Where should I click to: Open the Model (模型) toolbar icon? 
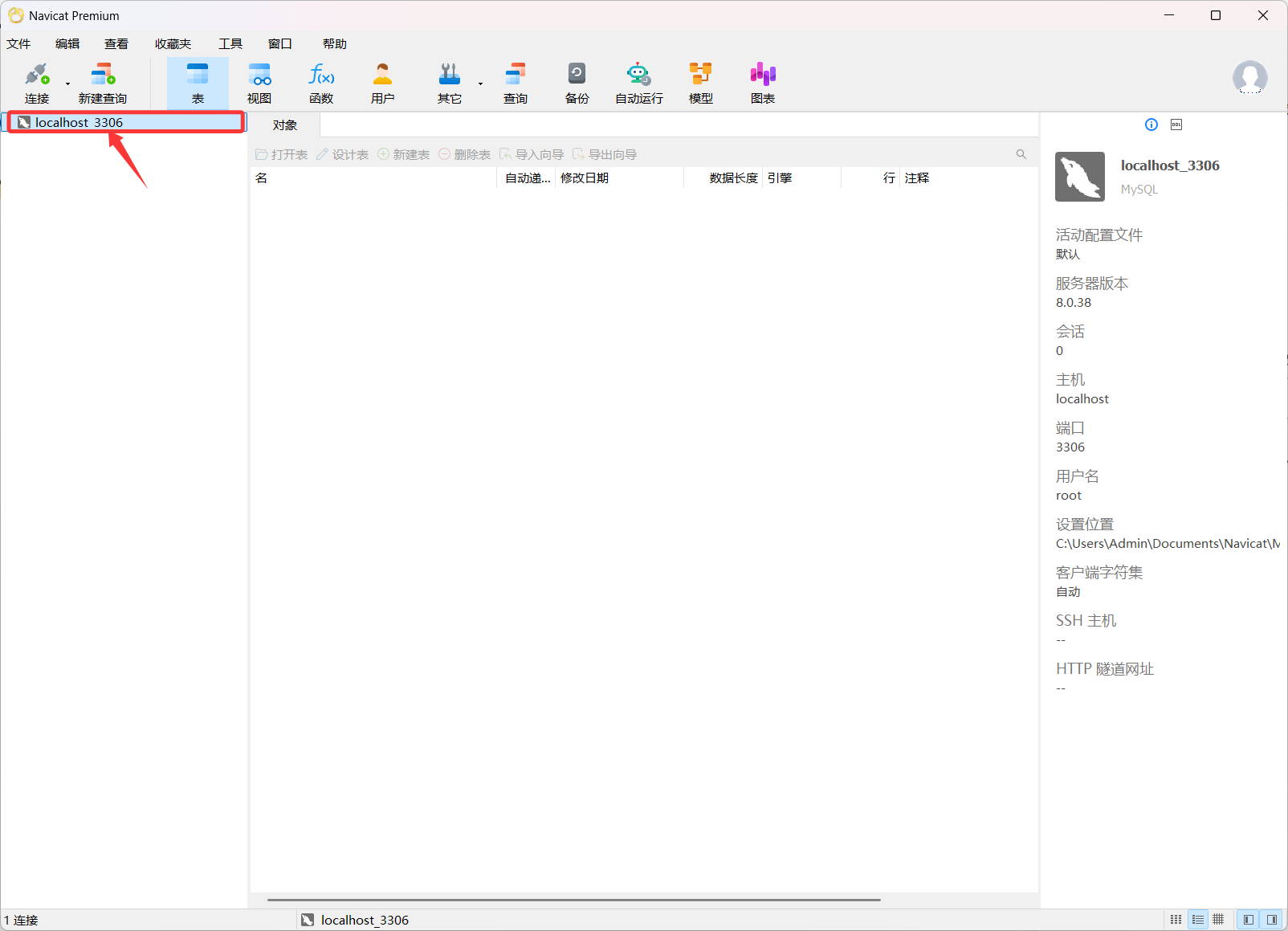point(701,84)
